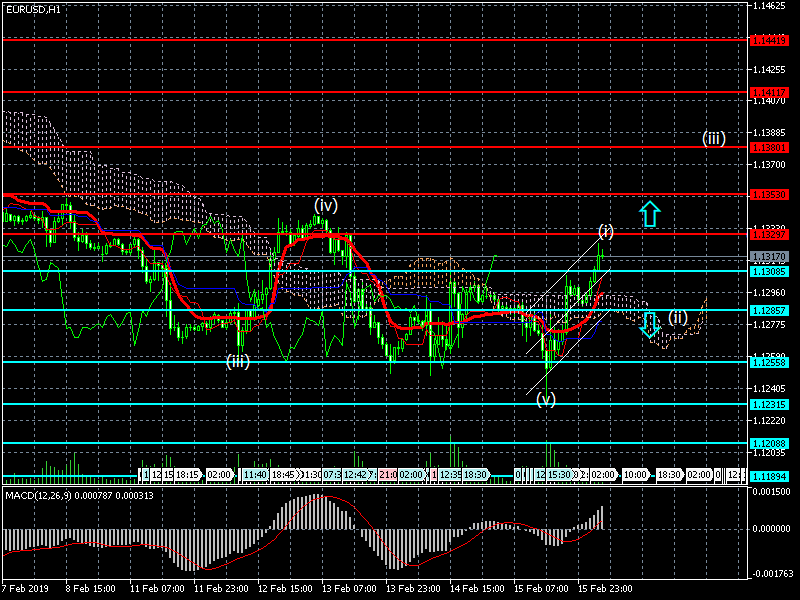
Task: Select the (iv) wave label
Action: [x=326, y=205]
